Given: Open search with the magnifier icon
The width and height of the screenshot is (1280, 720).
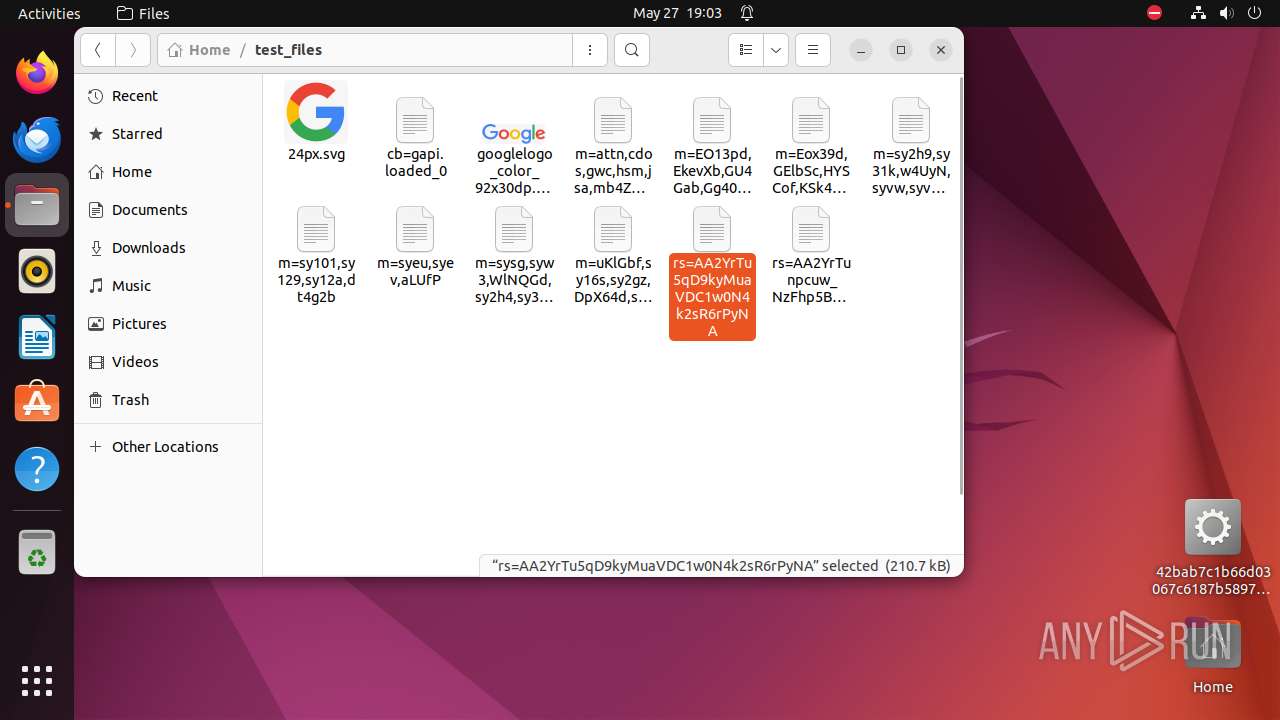Looking at the screenshot, I should coord(632,50).
